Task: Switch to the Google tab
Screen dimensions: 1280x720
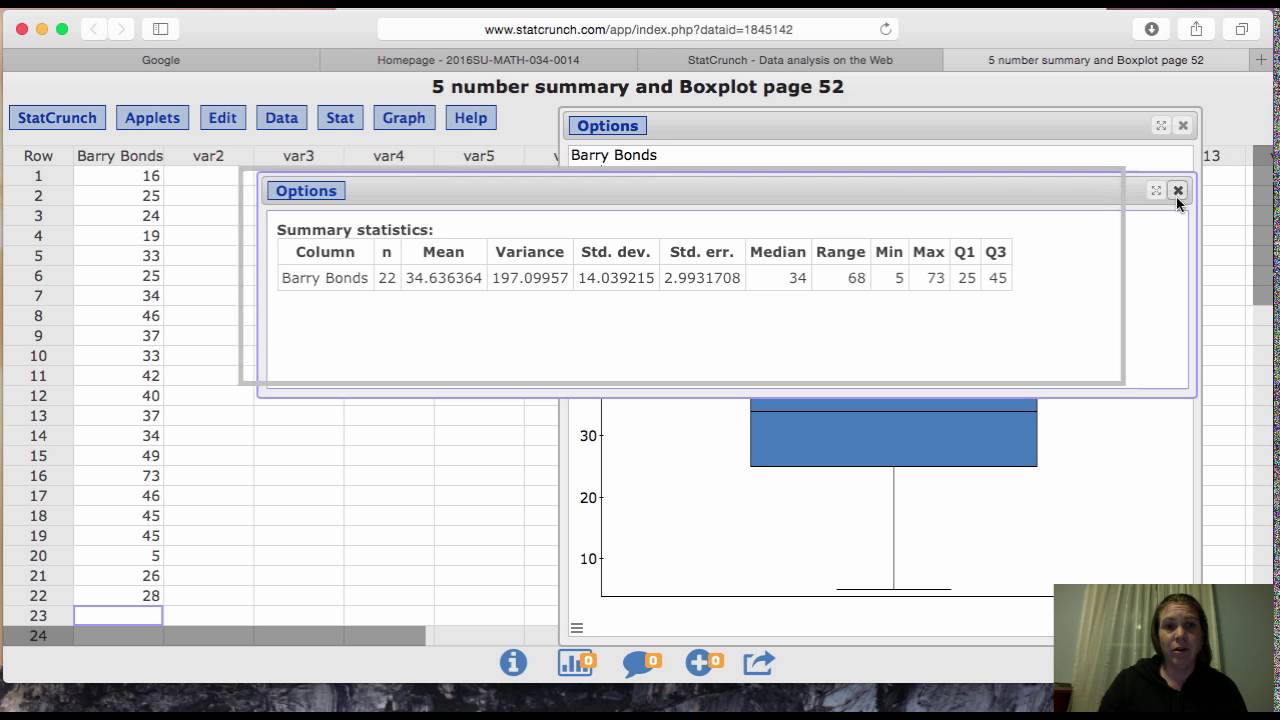Action: 160,60
